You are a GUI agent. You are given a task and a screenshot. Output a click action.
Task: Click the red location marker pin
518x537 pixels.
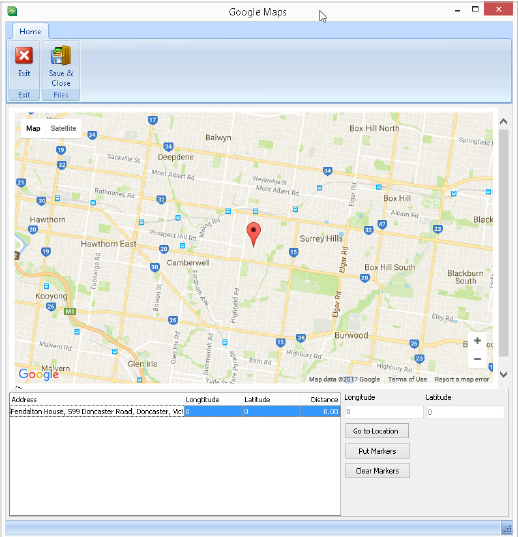(x=253, y=234)
